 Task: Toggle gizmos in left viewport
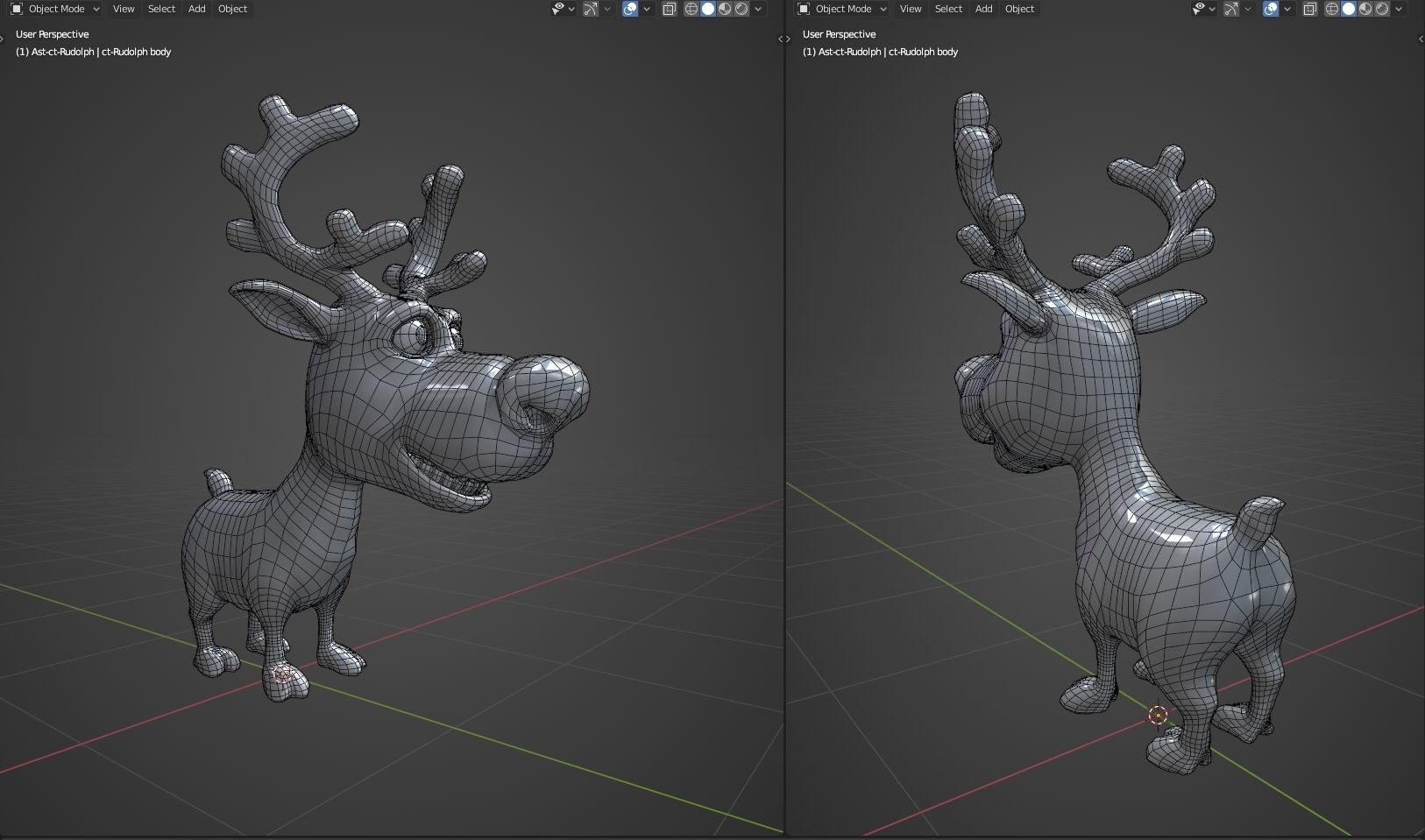pos(591,9)
